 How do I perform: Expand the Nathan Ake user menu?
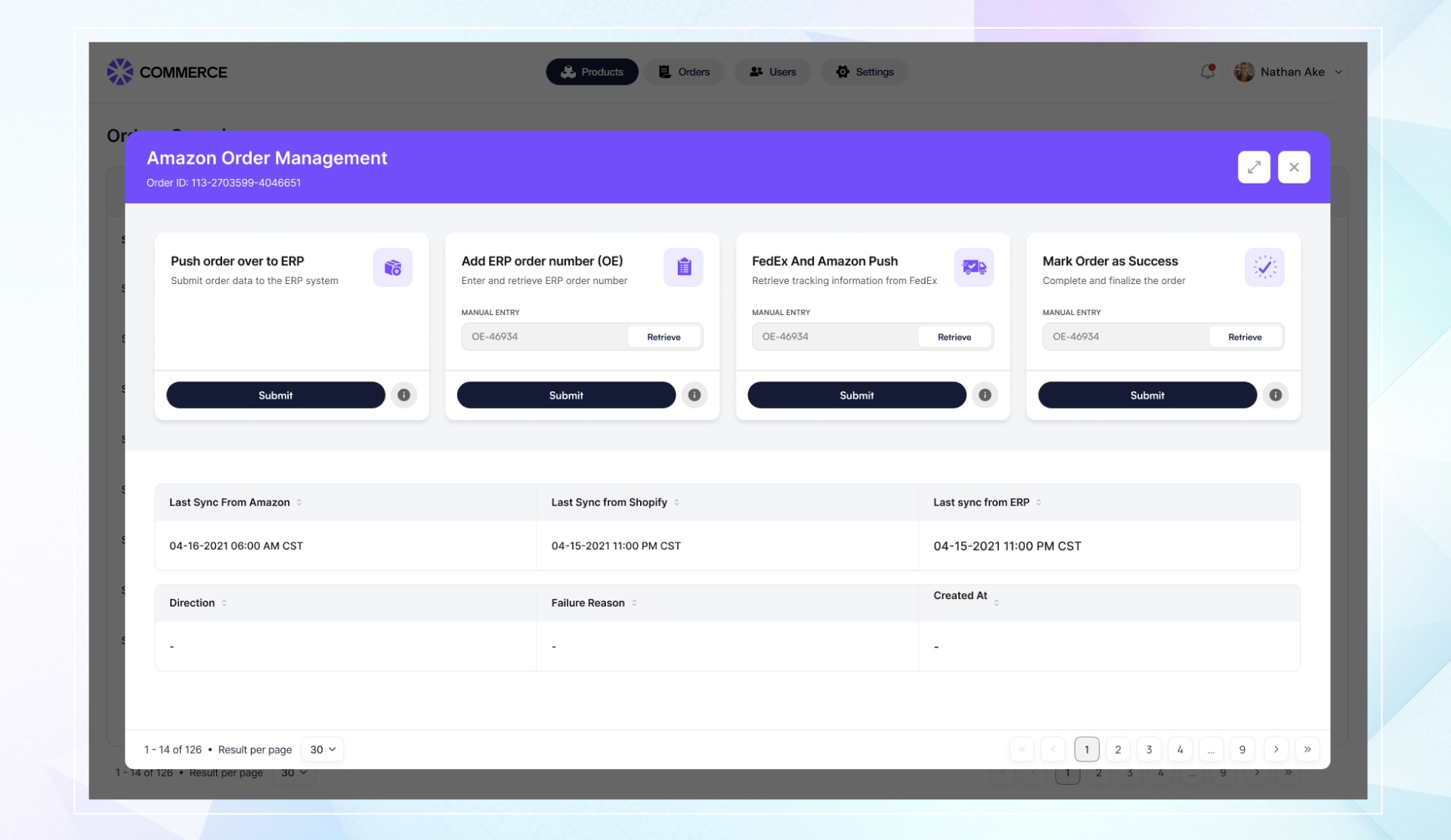(x=1338, y=72)
